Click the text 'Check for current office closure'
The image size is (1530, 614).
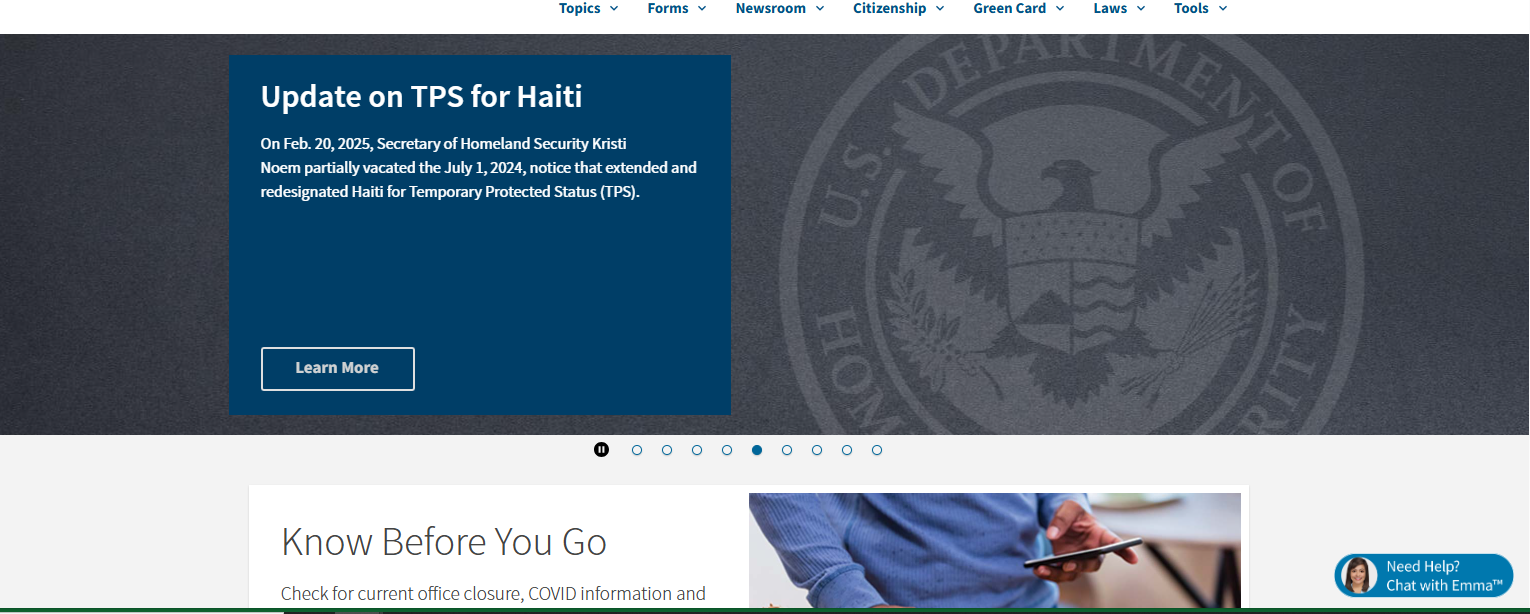coord(401,594)
